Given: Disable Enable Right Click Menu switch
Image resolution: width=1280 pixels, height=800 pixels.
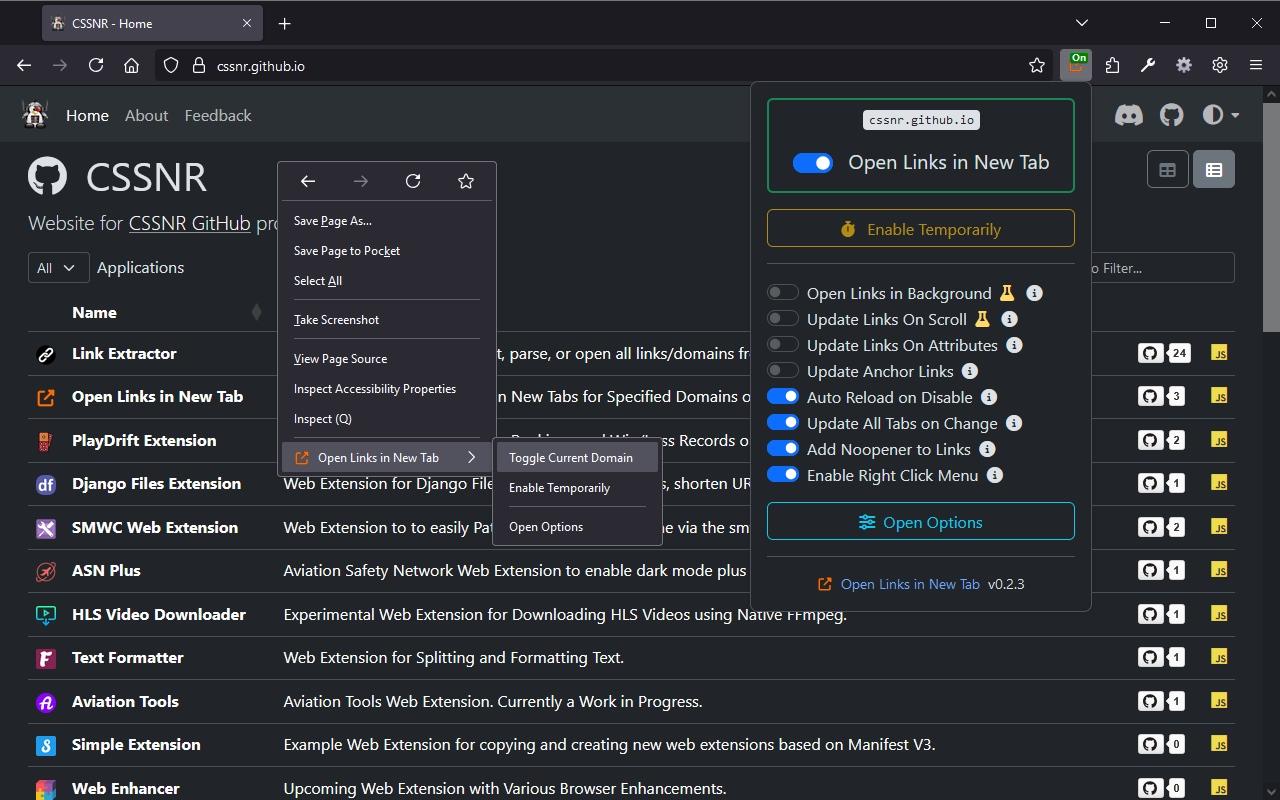Looking at the screenshot, I should (782, 475).
